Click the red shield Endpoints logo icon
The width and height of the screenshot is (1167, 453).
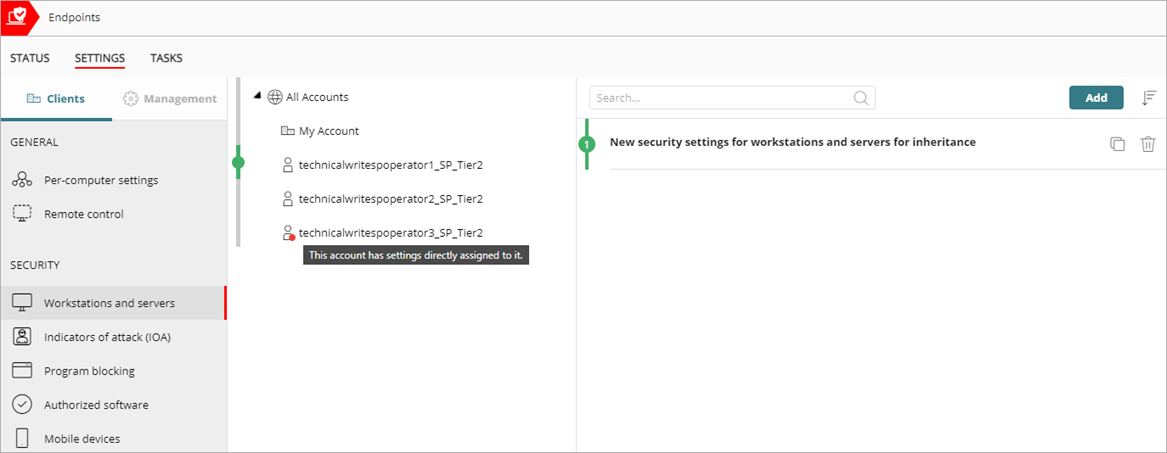[x=17, y=17]
